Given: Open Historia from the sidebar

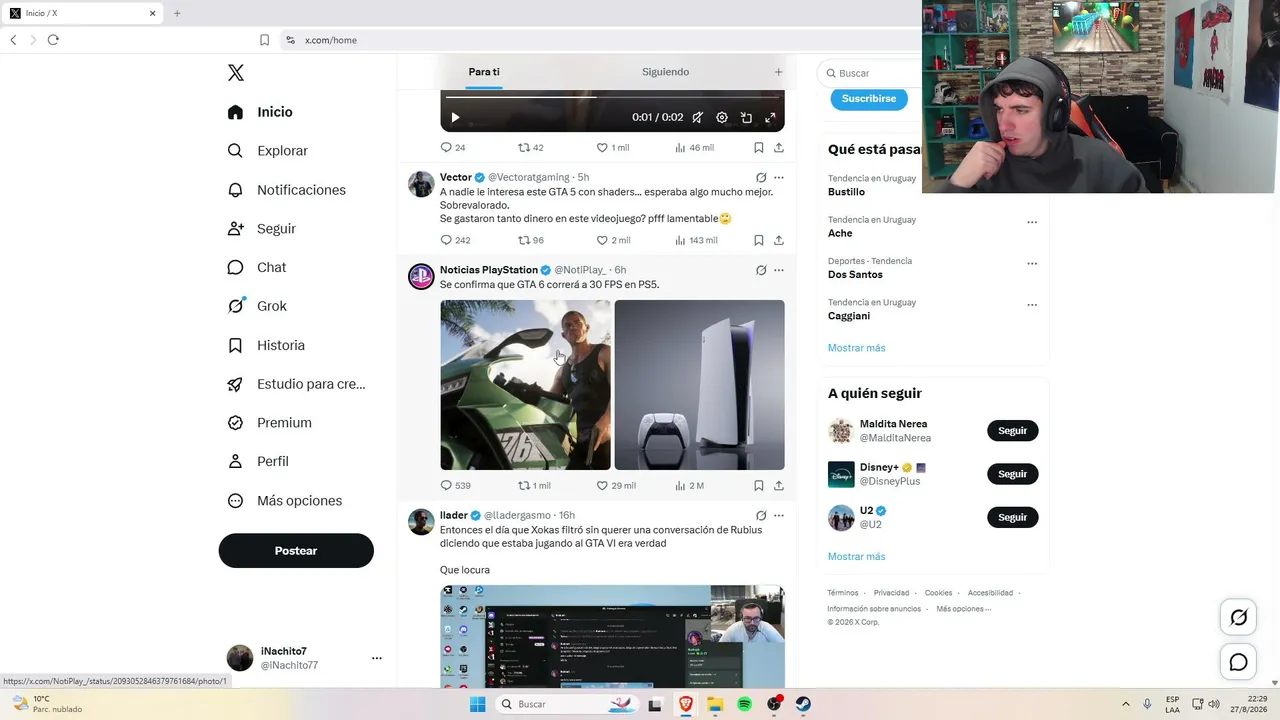Looking at the screenshot, I should point(266,345).
